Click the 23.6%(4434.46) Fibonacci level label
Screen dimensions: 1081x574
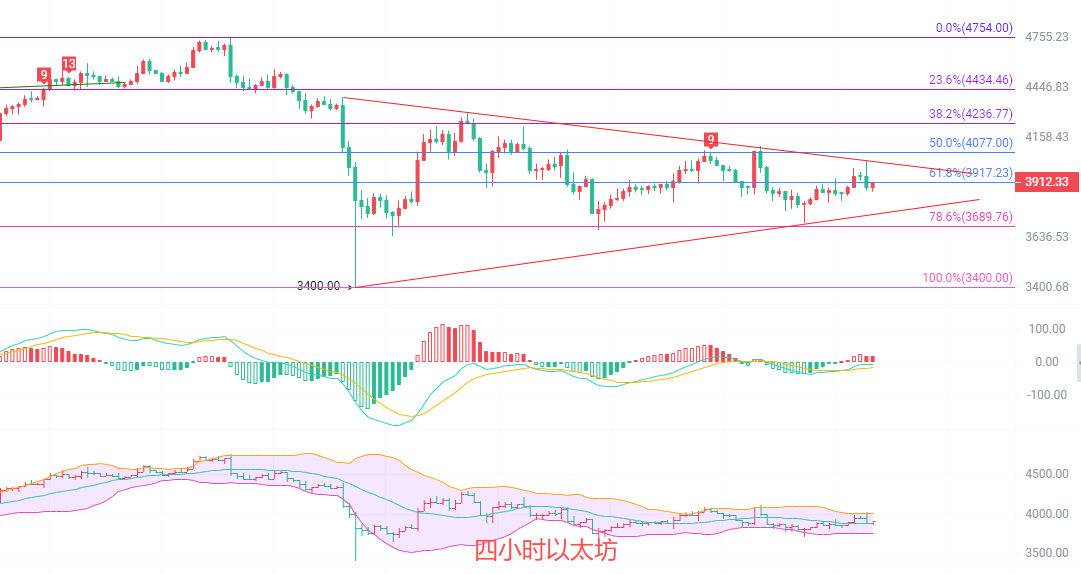[969, 80]
